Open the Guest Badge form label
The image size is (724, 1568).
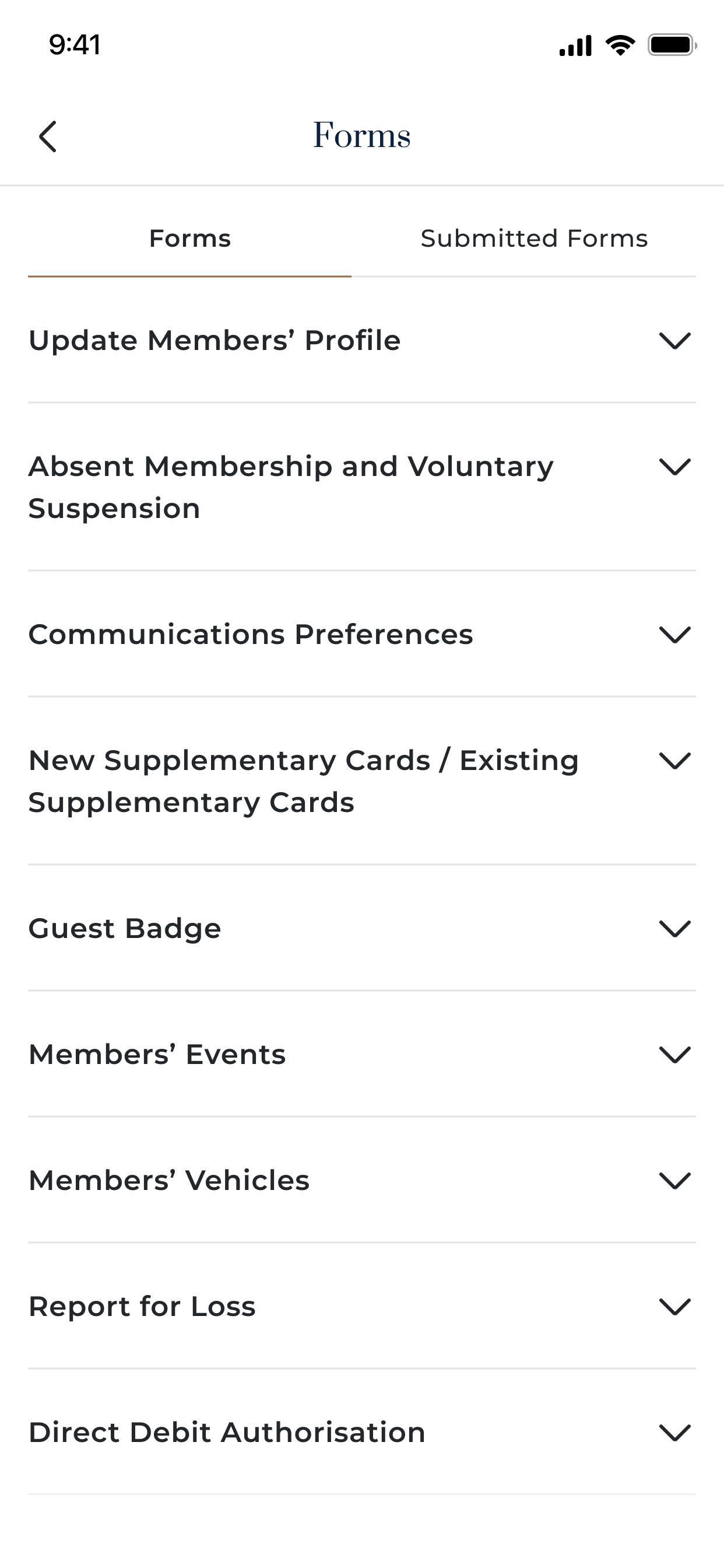[x=125, y=929]
